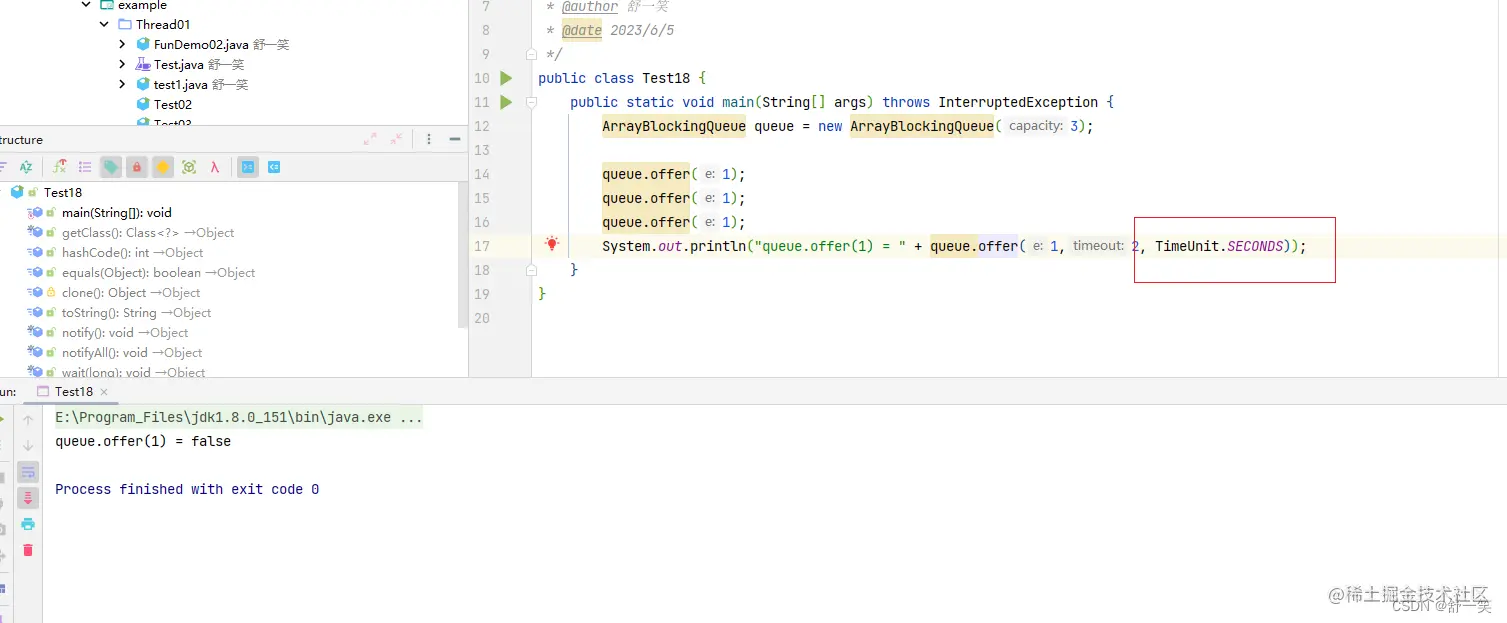Toggle Sort Alphabetically in Structure toolbar
Image resolution: width=1507 pixels, height=623 pixels.
click(x=27, y=167)
